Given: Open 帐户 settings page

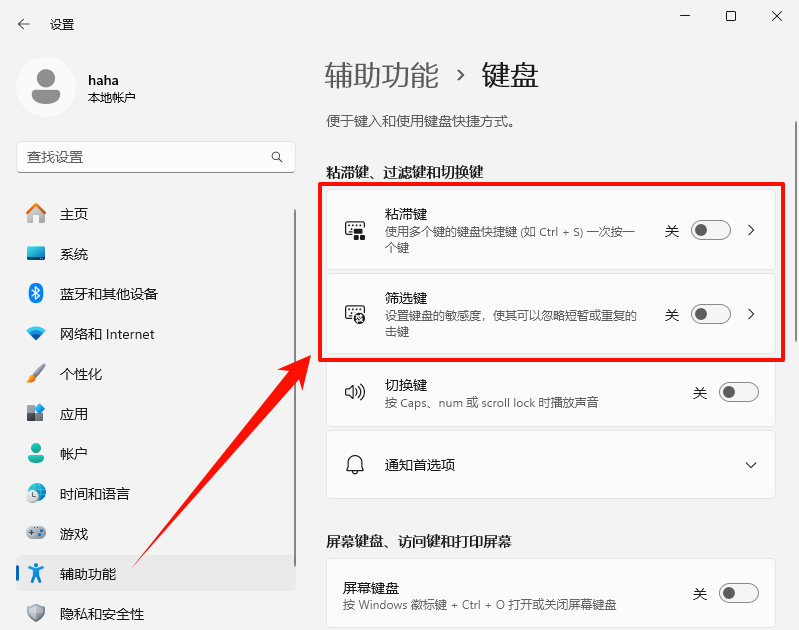Looking at the screenshot, I should (155, 453).
